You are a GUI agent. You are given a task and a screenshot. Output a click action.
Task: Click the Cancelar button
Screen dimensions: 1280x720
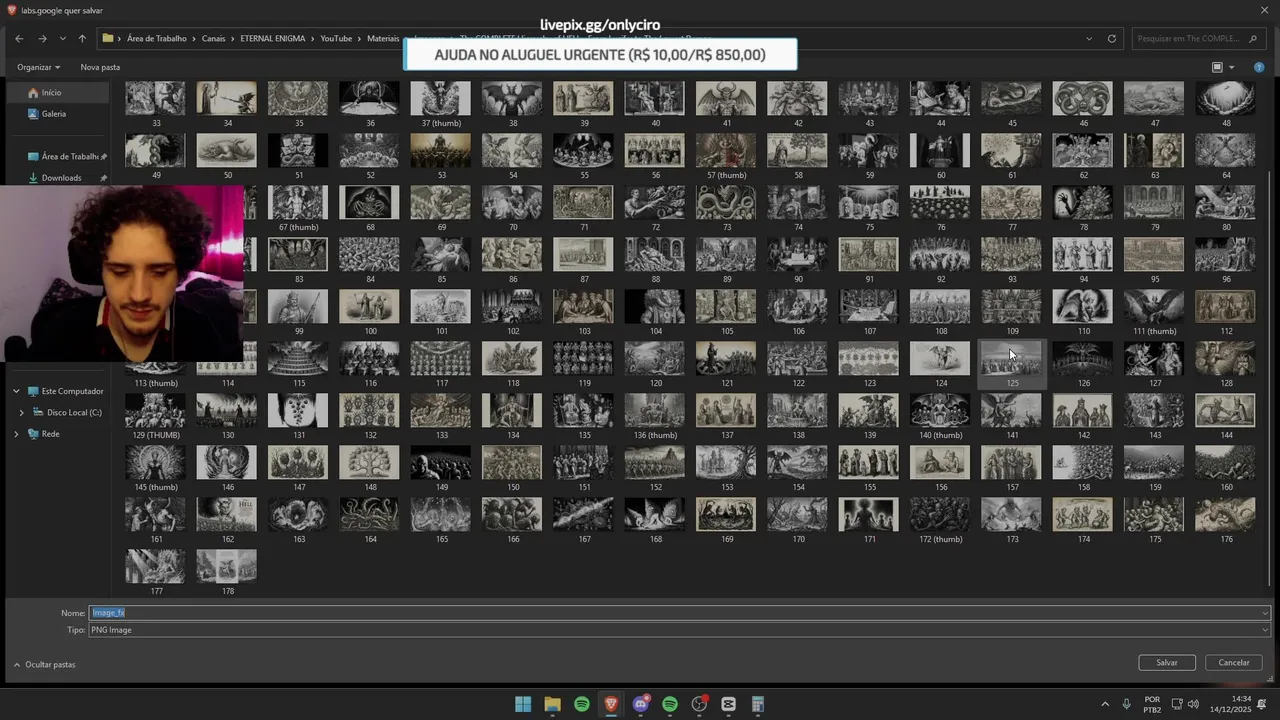point(1234,662)
